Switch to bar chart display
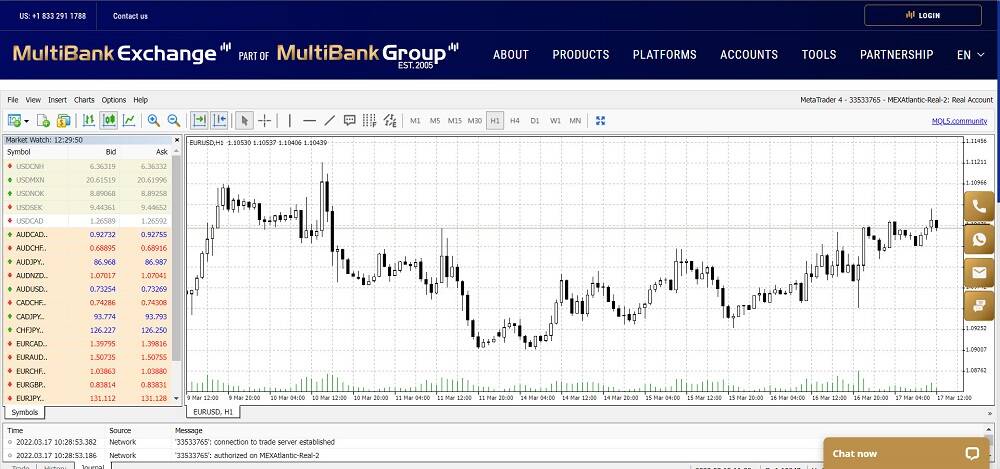Screen dimensions: 1000x469 89,120
